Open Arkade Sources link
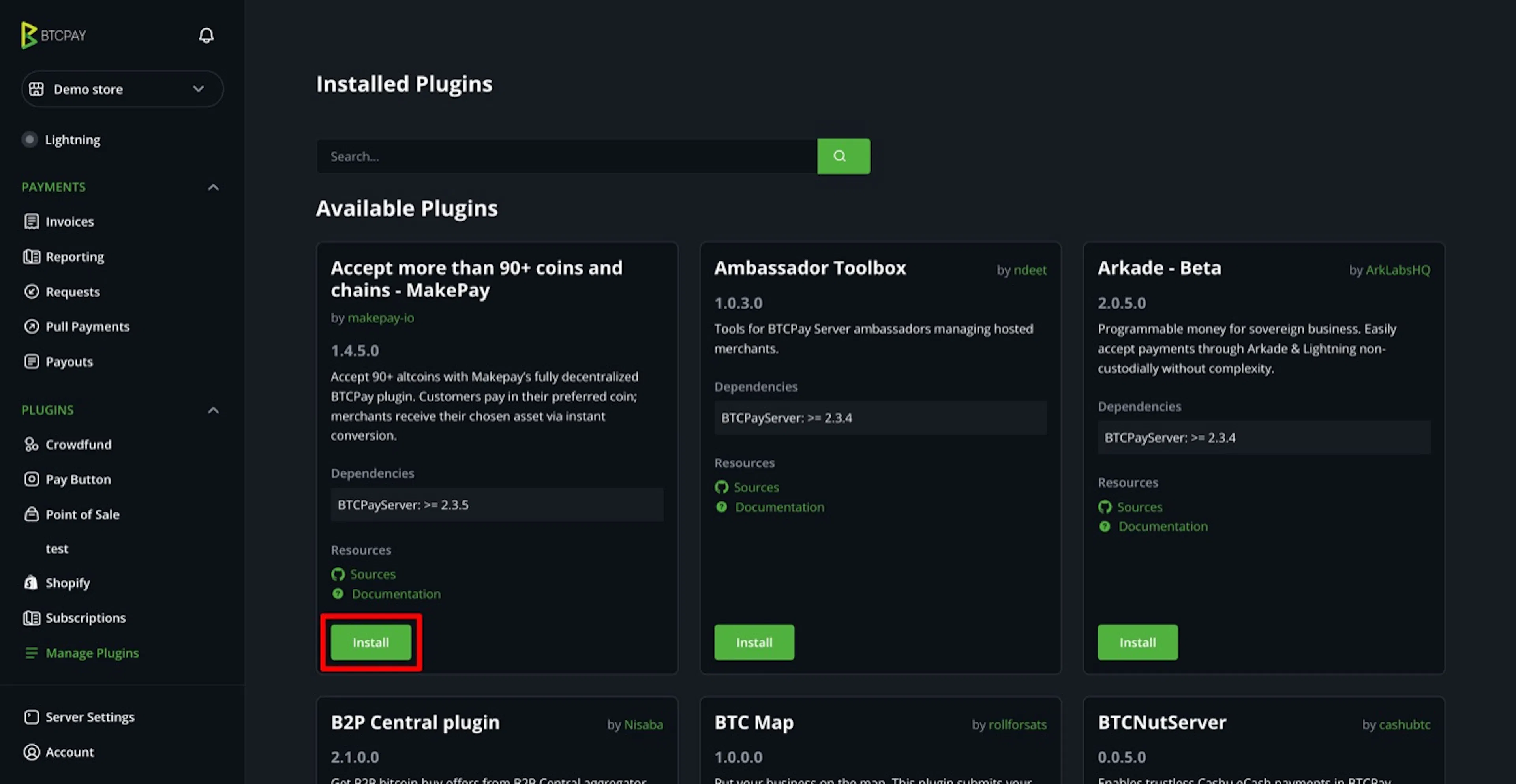The height and width of the screenshot is (784, 1516). point(1139,507)
